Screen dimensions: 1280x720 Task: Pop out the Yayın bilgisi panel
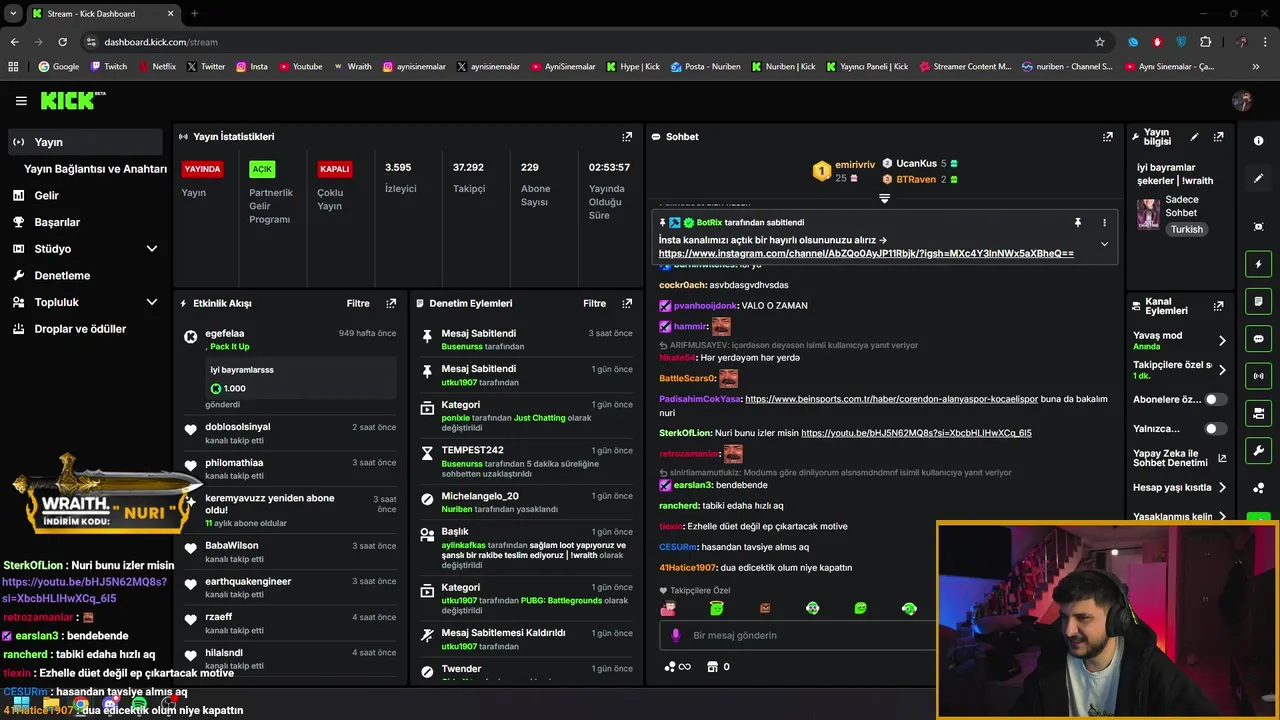coord(1218,137)
